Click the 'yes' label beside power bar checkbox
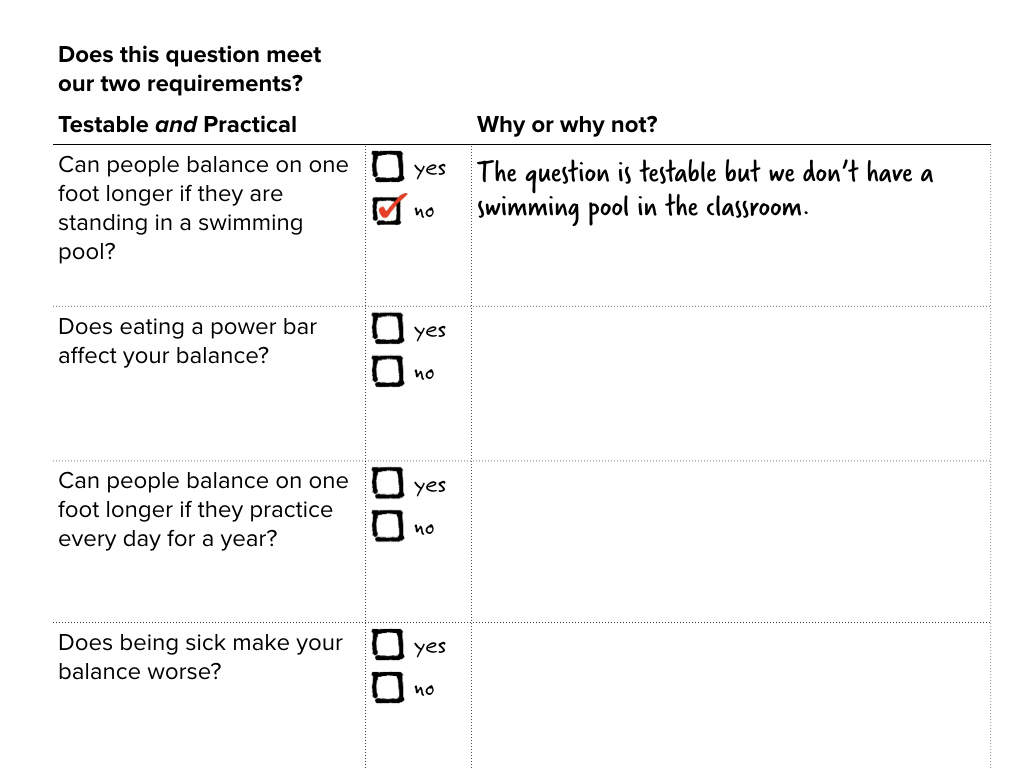The image size is (1024, 768). click(430, 330)
